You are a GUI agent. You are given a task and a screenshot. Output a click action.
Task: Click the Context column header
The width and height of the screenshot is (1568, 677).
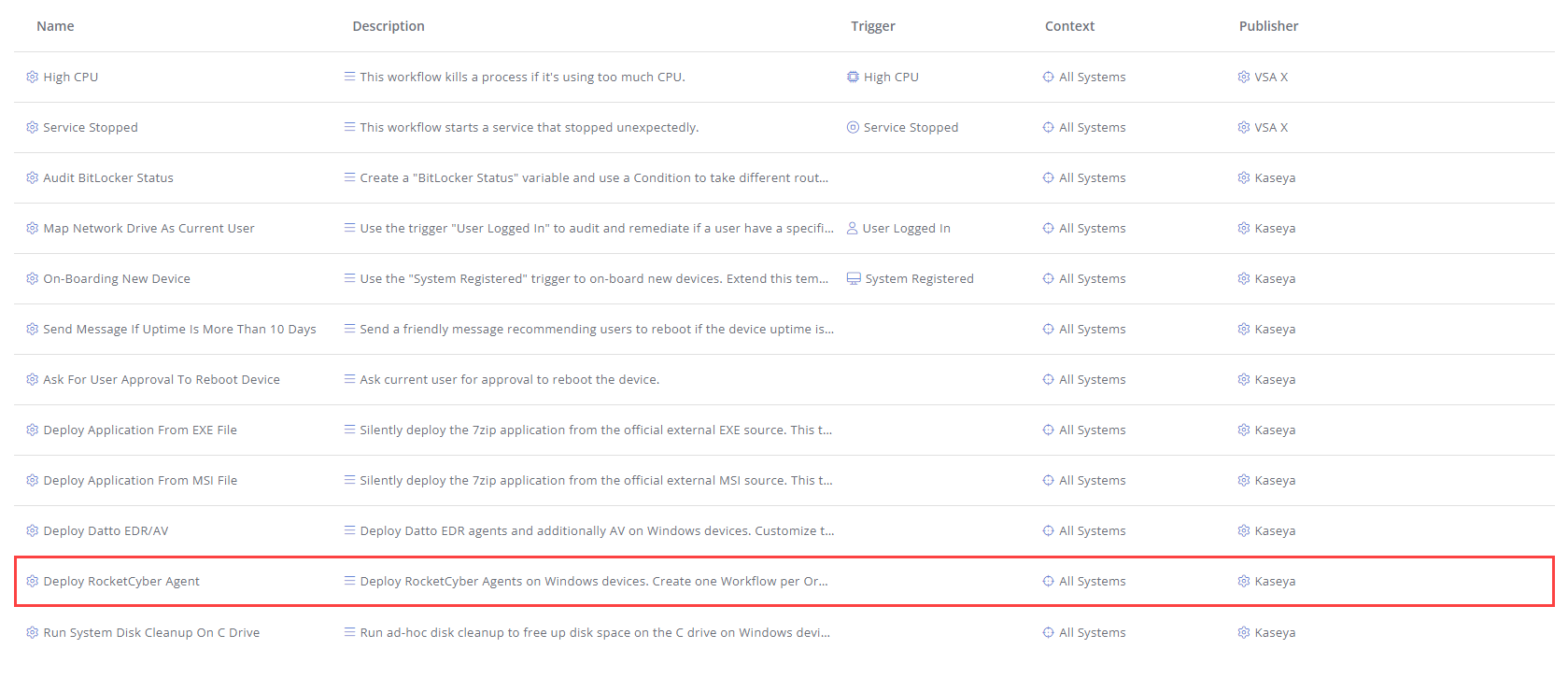(x=1069, y=26)
